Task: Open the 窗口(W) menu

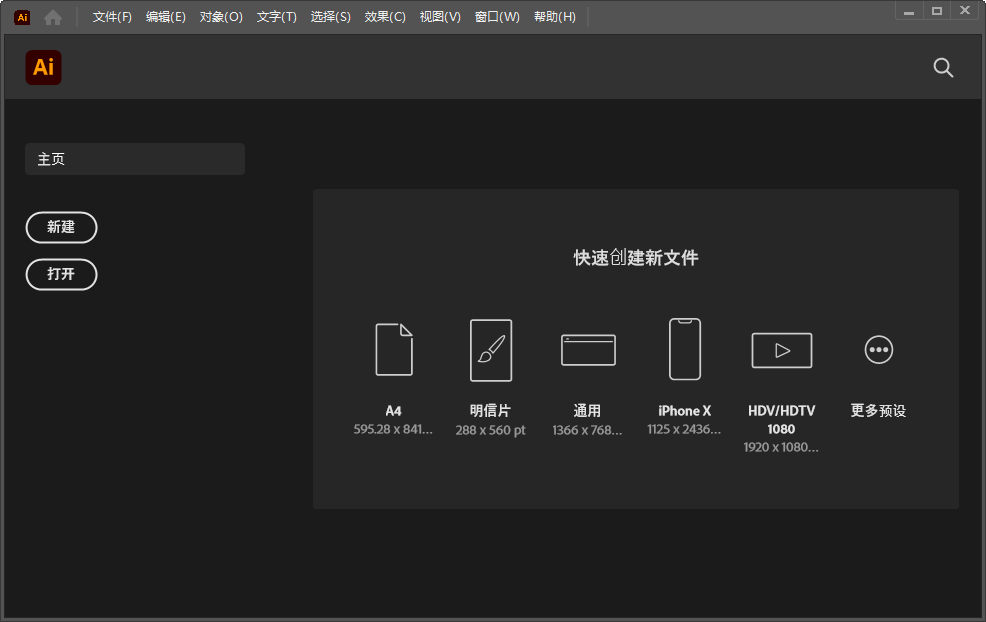Action: click(x=497, y=16)
